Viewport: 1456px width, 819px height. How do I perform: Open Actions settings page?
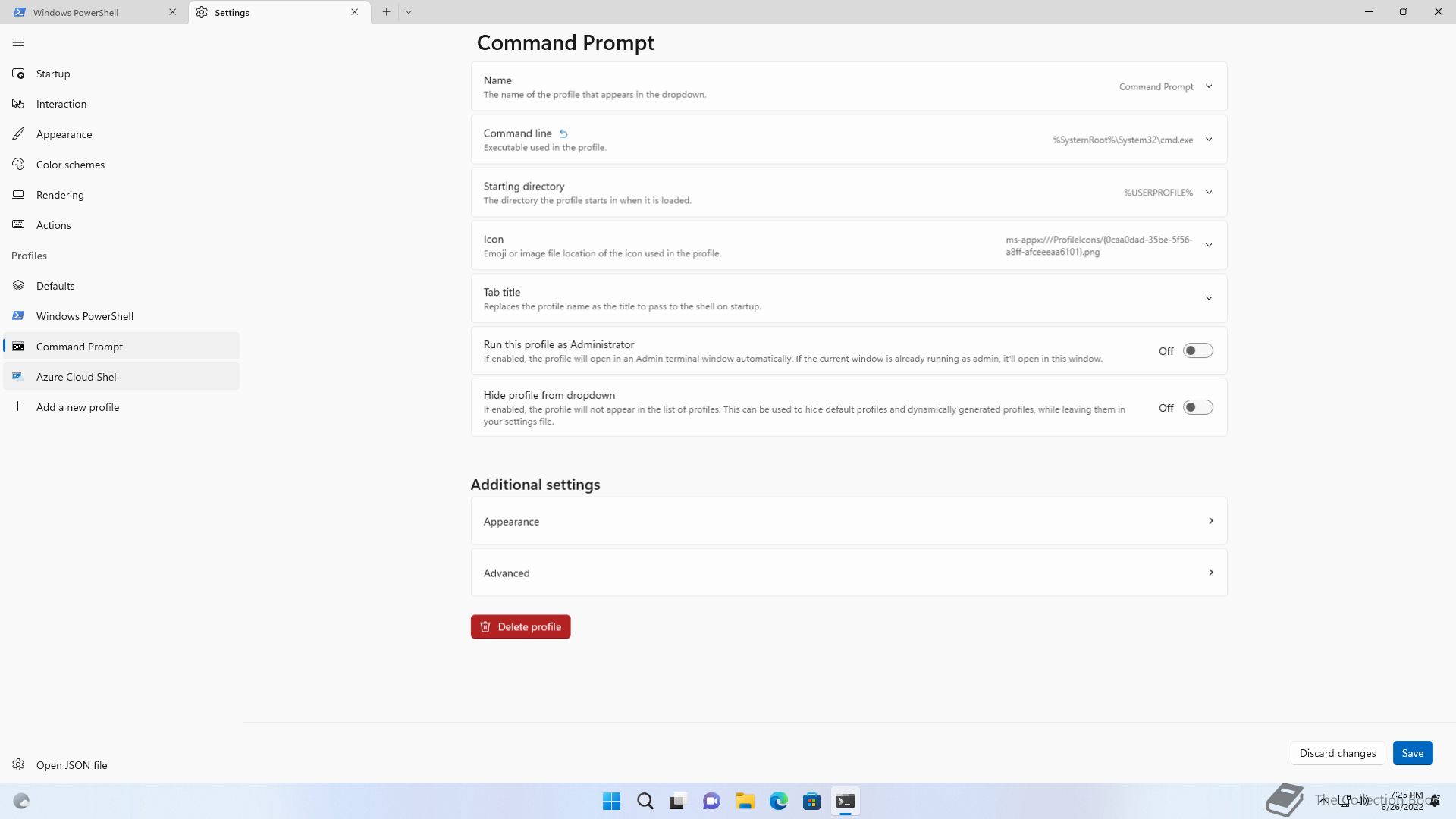click(x=121, y=225)
